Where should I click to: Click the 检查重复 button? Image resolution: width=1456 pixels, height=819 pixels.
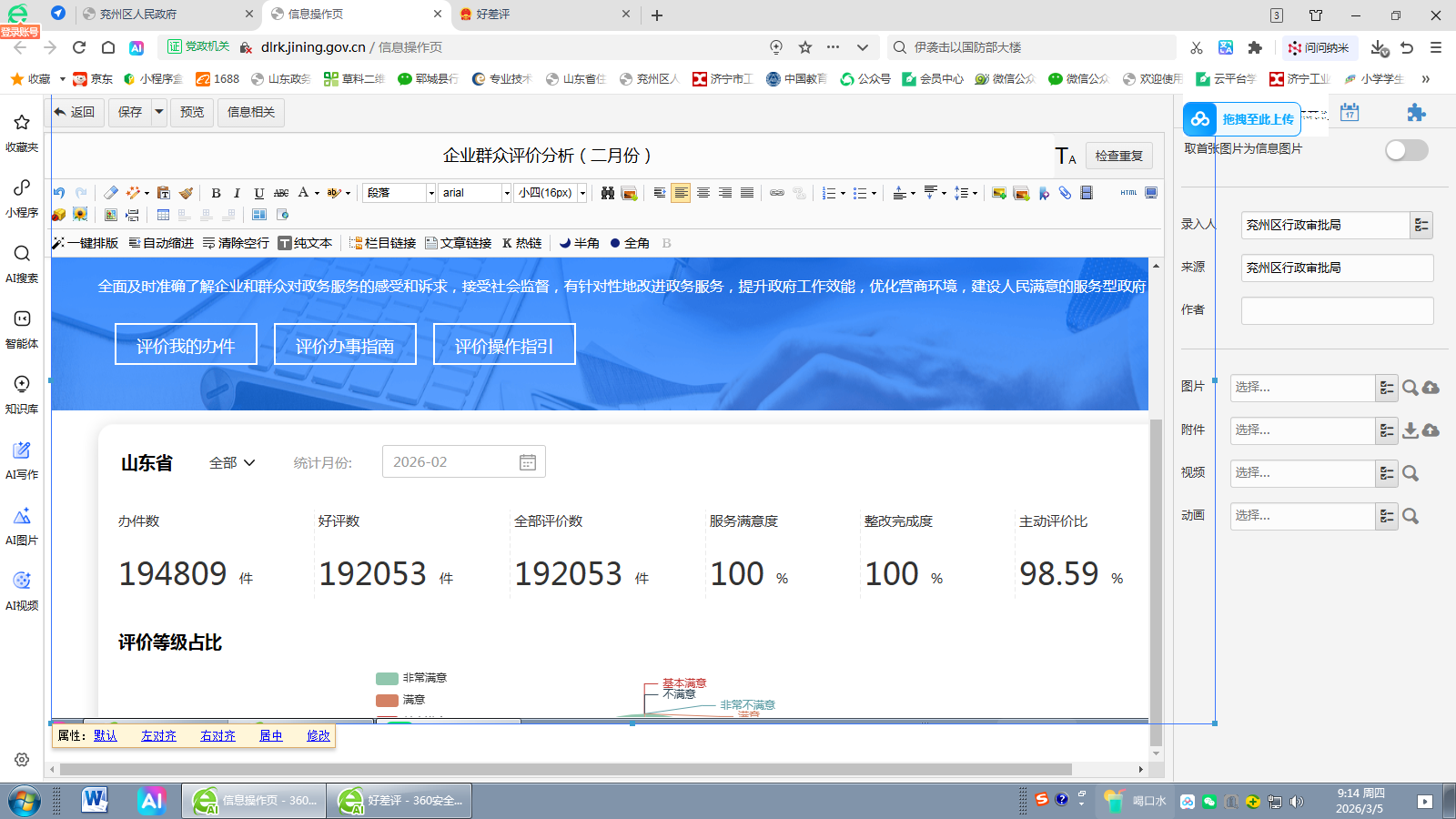click(x=1118, y=156)
